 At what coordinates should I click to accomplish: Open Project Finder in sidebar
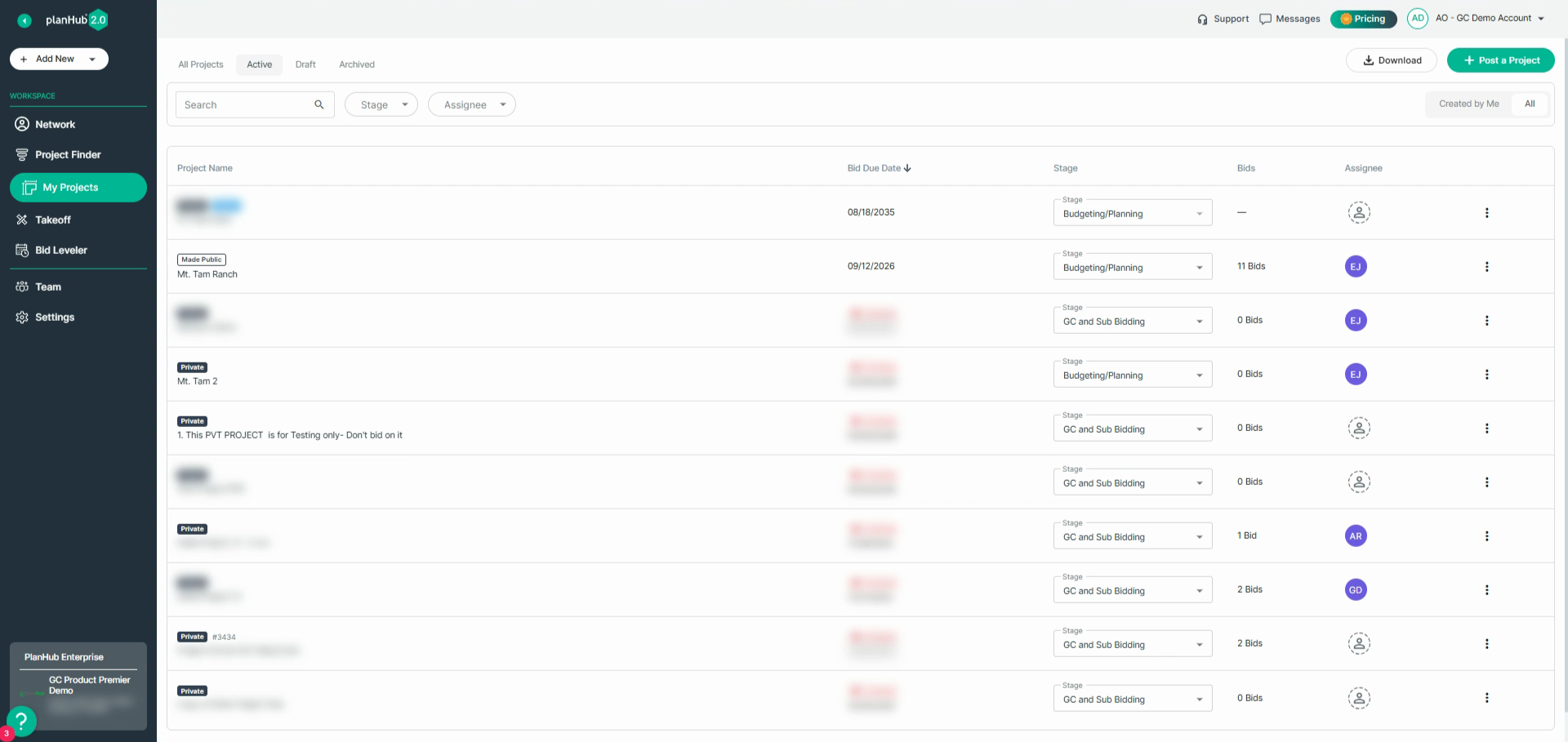pyautogui.click(x=68, y=154)
